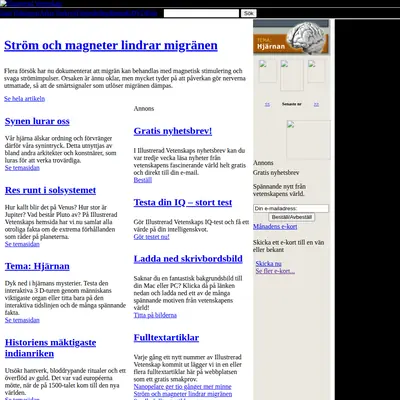The image size is (400, 400).
Task: Open Se temasidan under Tema: Hjärnan
Action: click(22, 320)
